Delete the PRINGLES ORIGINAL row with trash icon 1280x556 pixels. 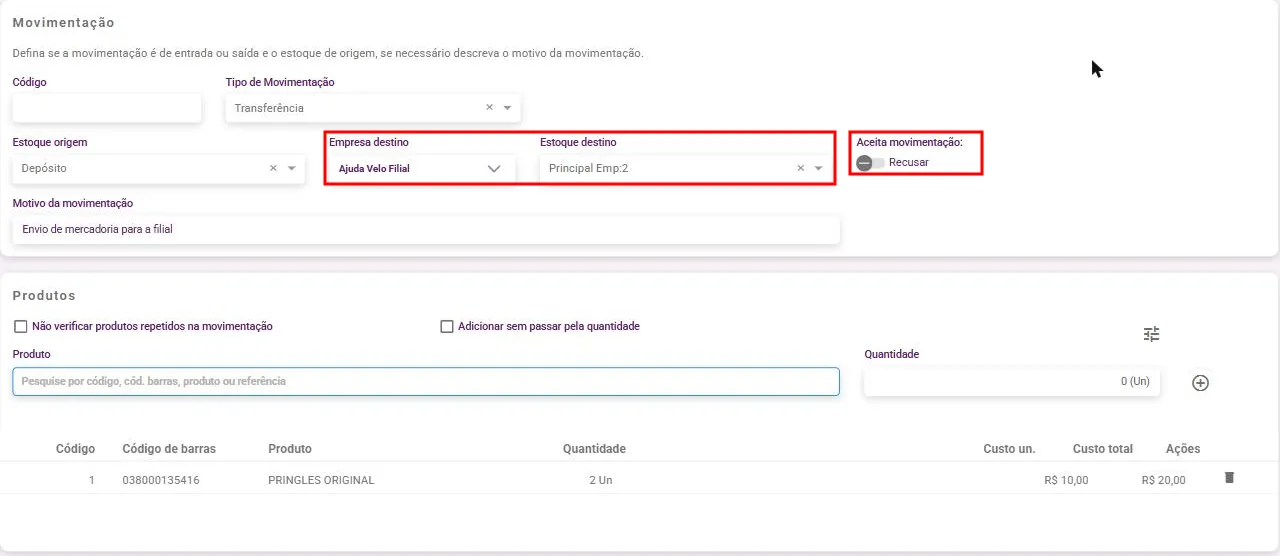tap(1229, 478)
